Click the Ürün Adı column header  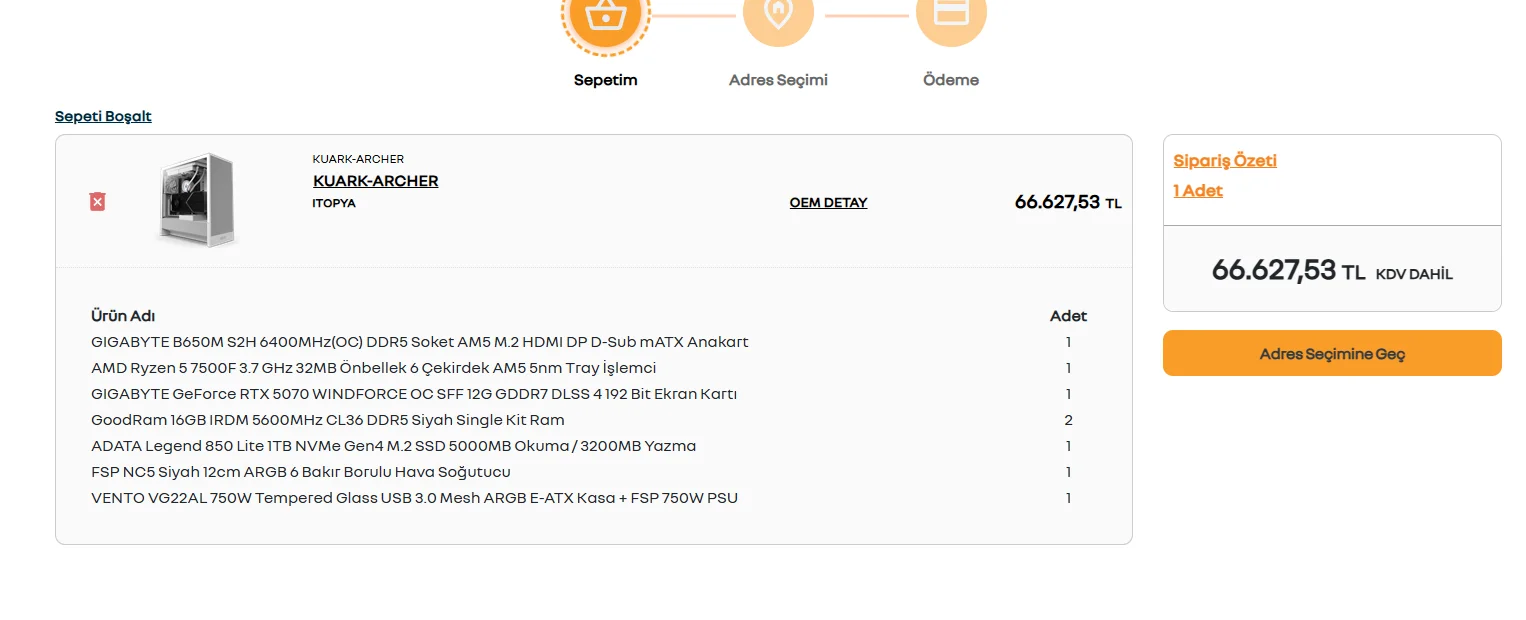(123, 316)
